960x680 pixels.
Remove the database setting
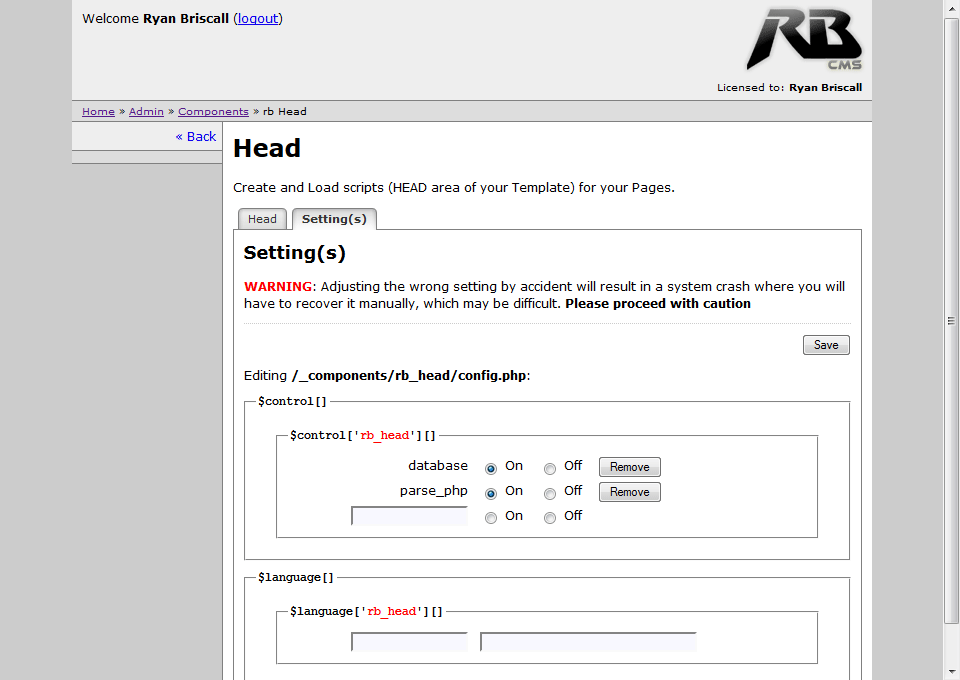[x=629, y=467]
